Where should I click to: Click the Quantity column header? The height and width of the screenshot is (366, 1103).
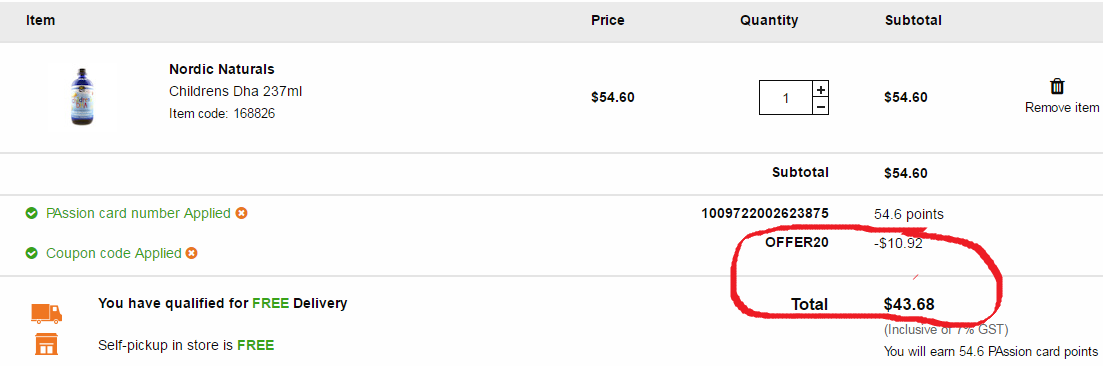[769, 20]
